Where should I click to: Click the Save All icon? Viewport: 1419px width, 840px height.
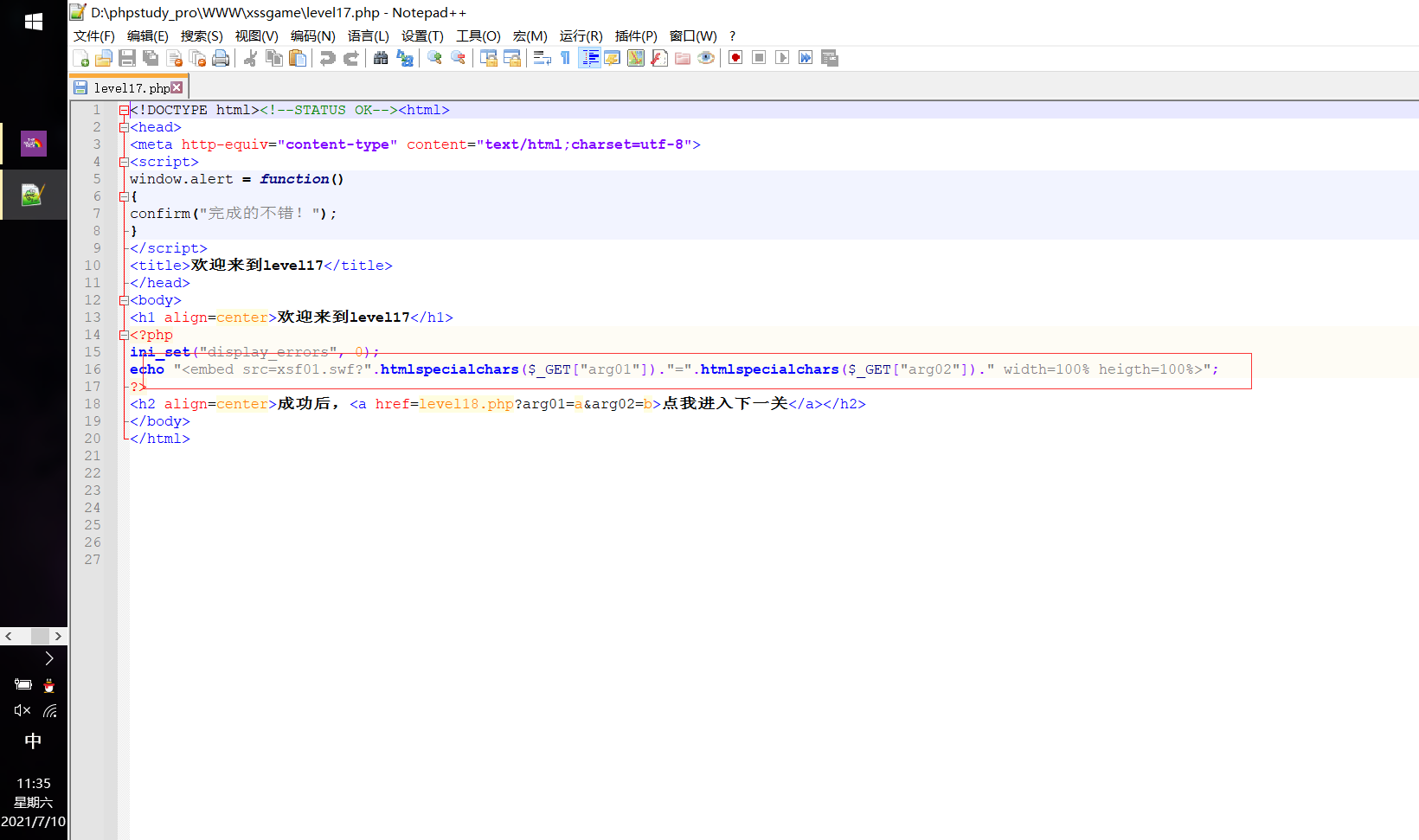point(151,58)
